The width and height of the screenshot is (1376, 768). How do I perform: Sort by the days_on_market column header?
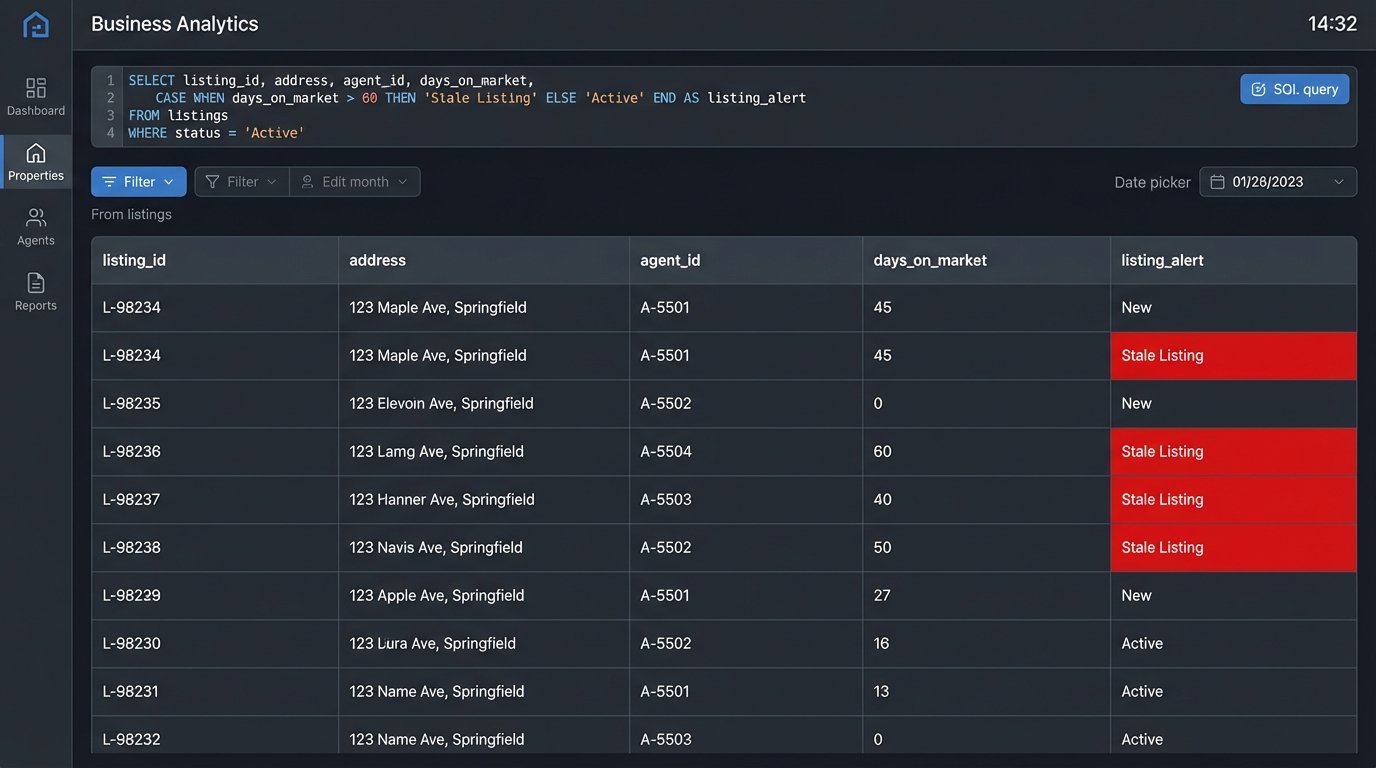pos(930,259)
